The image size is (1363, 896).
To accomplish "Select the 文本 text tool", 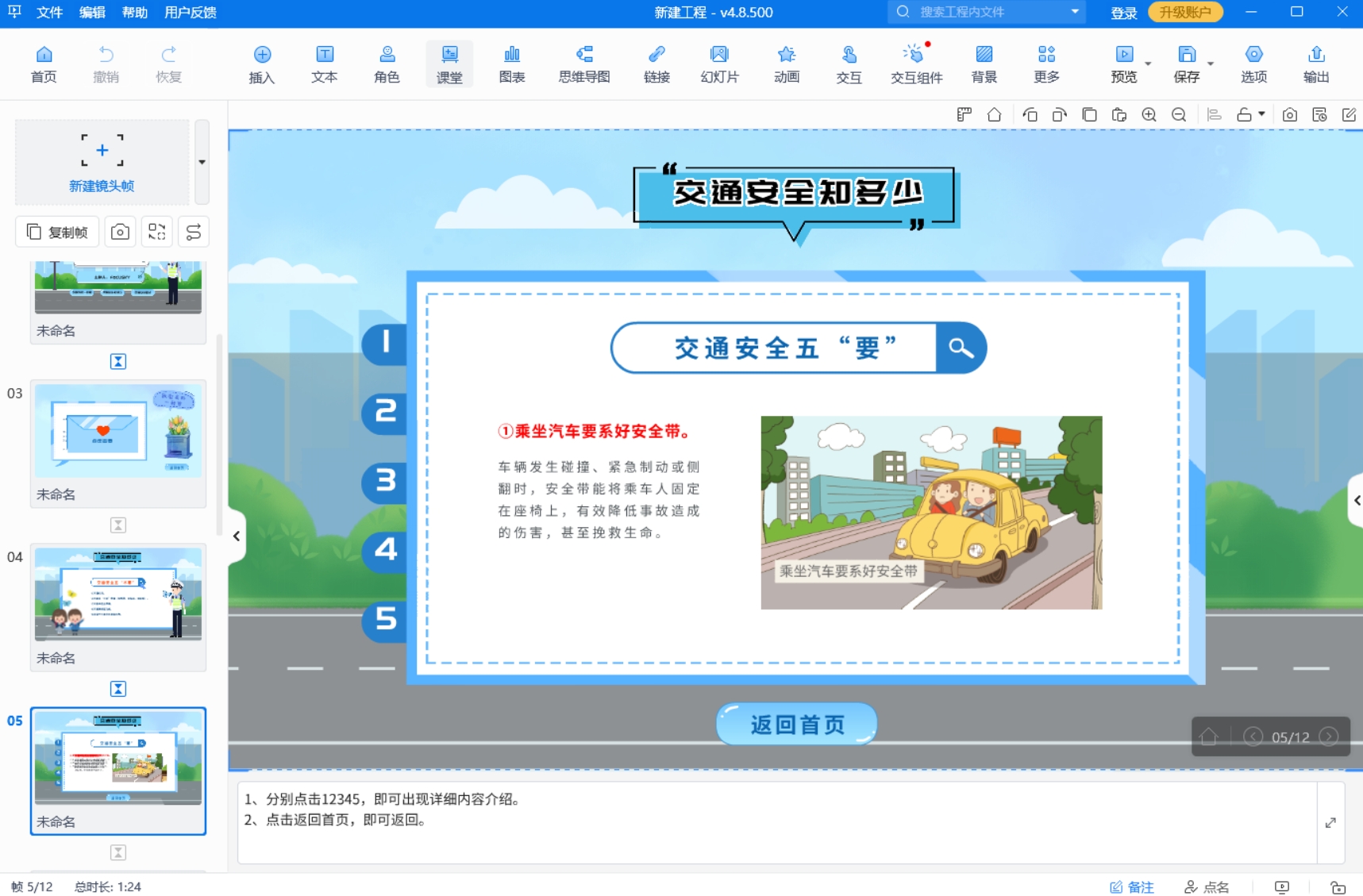I will pos(325,63).
